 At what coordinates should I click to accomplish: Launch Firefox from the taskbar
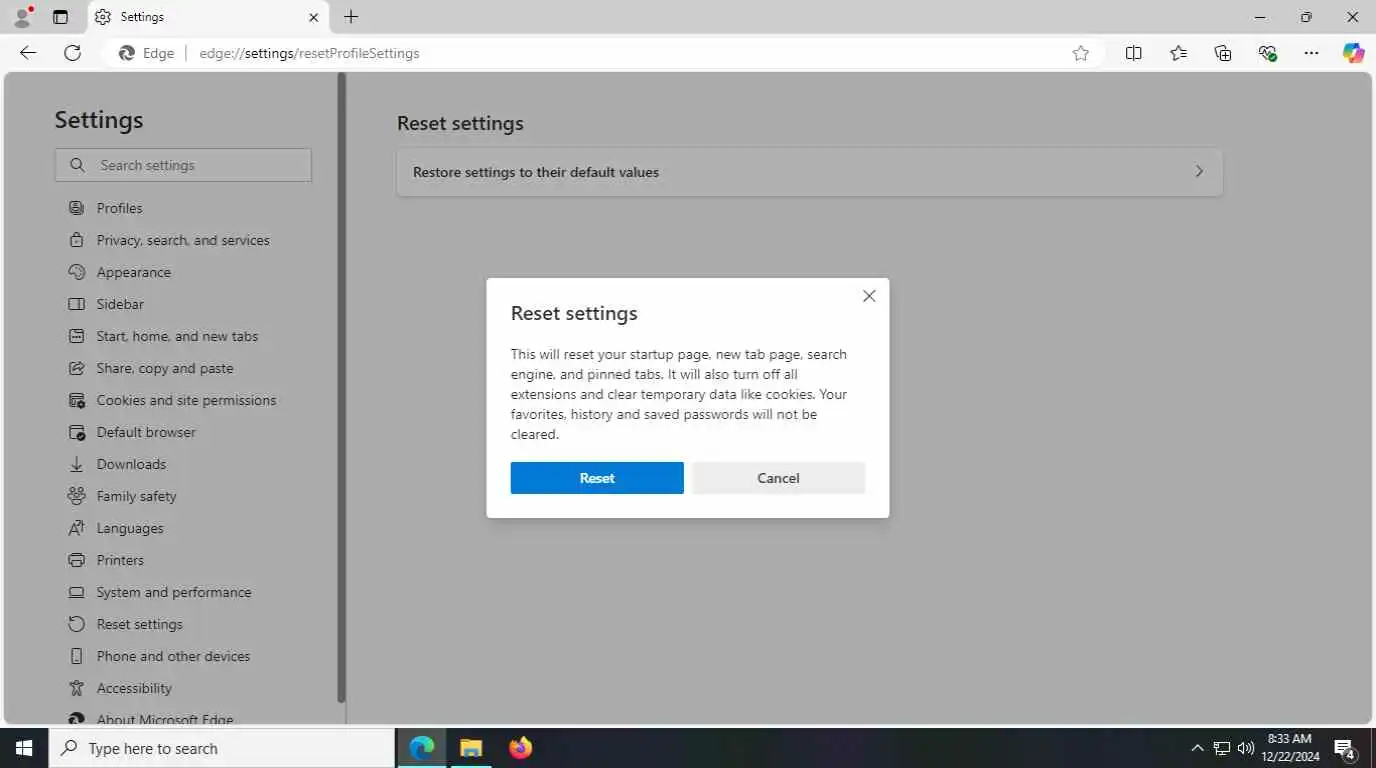point(520,748)
